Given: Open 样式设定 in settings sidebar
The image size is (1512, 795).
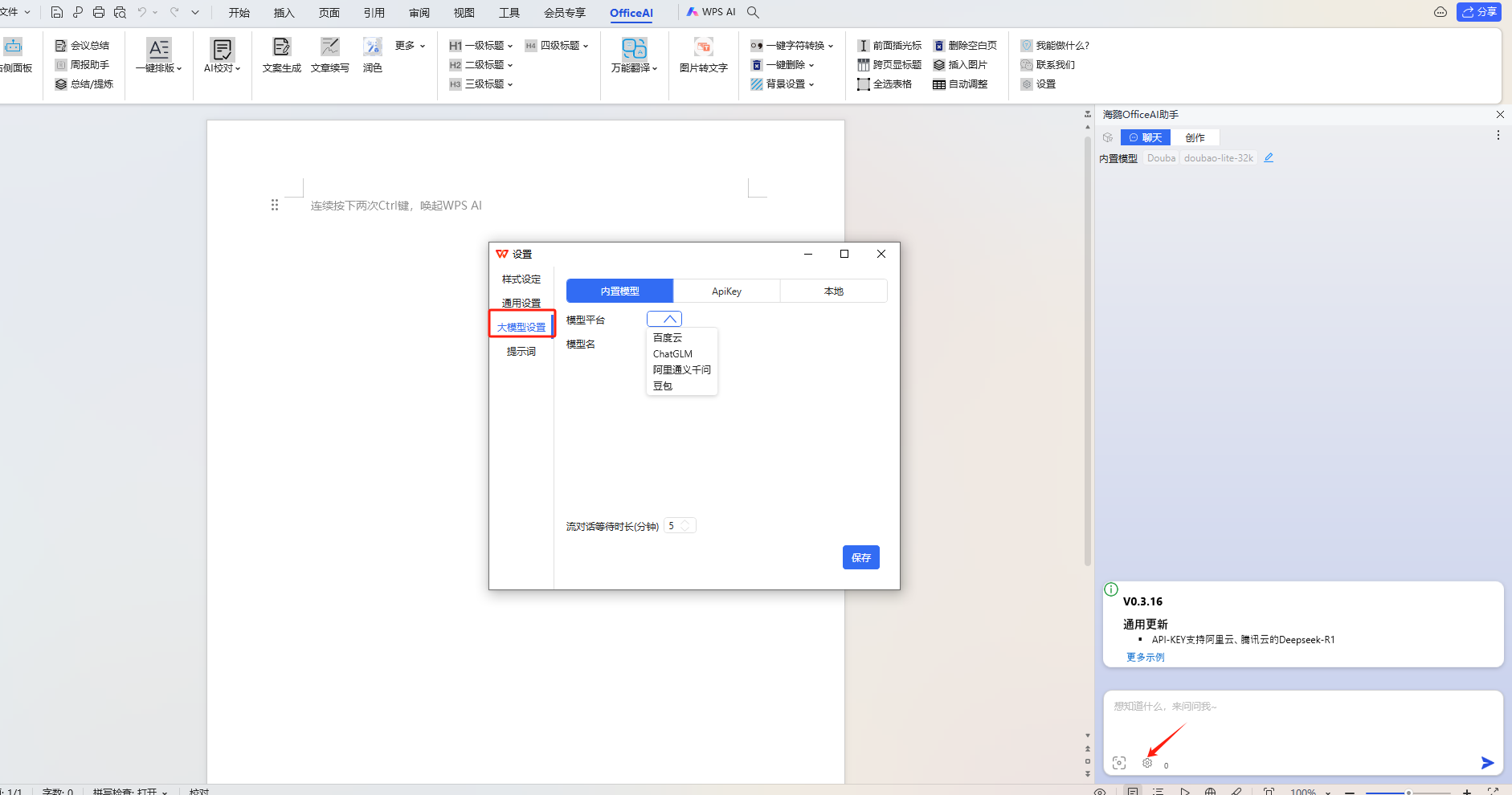Looking at the screenshot, I should pos(521,279).
